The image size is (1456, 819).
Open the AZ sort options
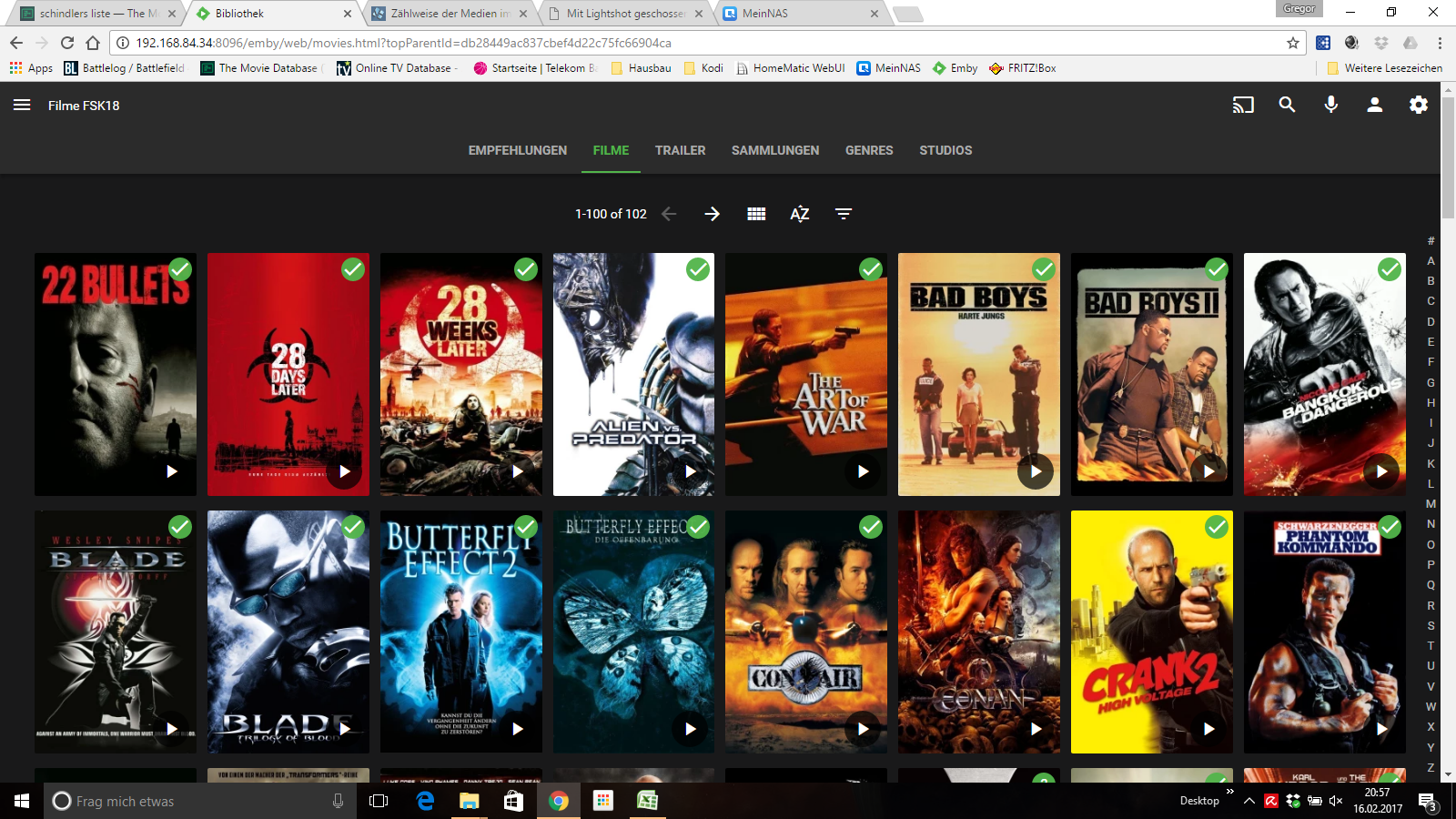[x=800, y=214]
